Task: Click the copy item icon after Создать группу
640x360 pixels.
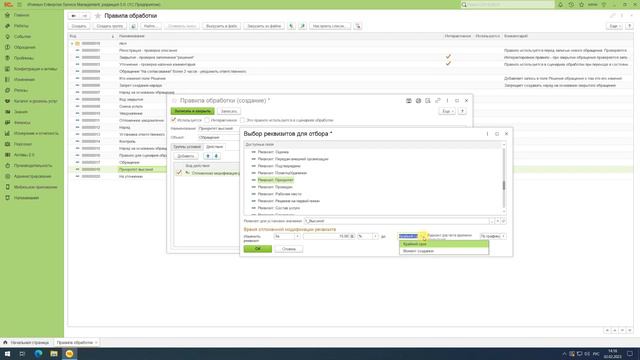Action: (x=133, y=26)
